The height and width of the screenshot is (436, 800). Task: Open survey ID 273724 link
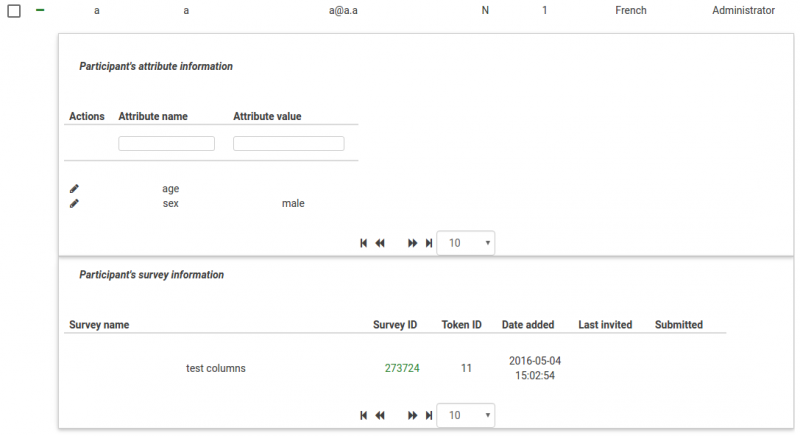pyautogui.click(x=402, y=368)
